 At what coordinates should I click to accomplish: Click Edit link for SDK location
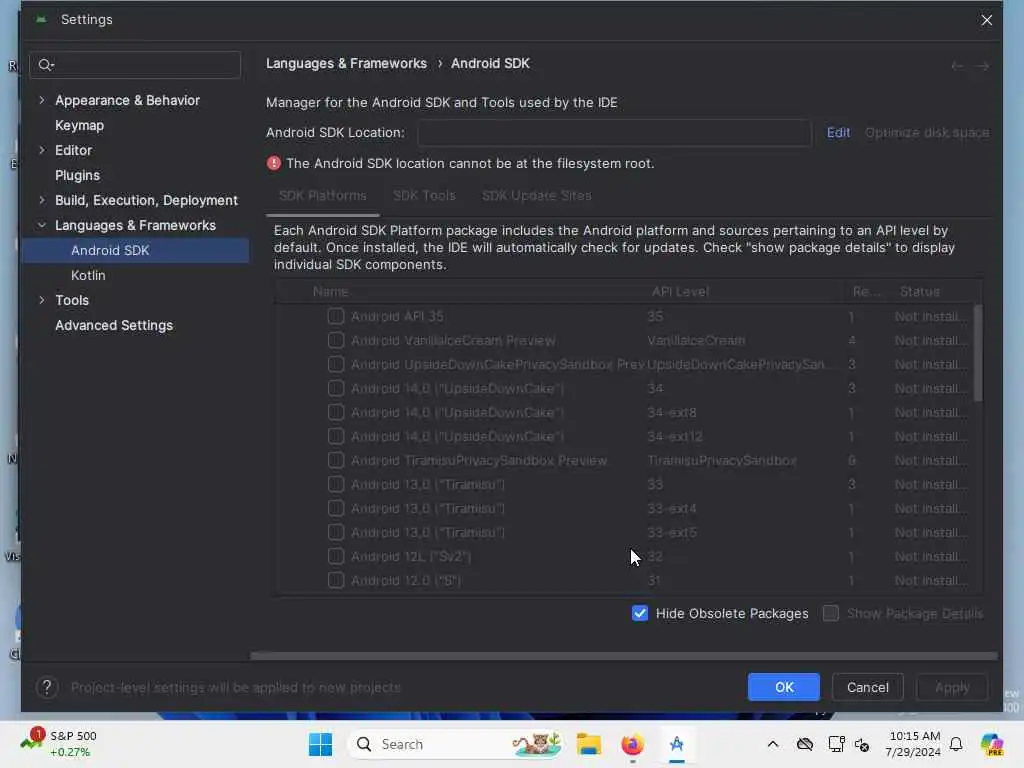(839, 133)
